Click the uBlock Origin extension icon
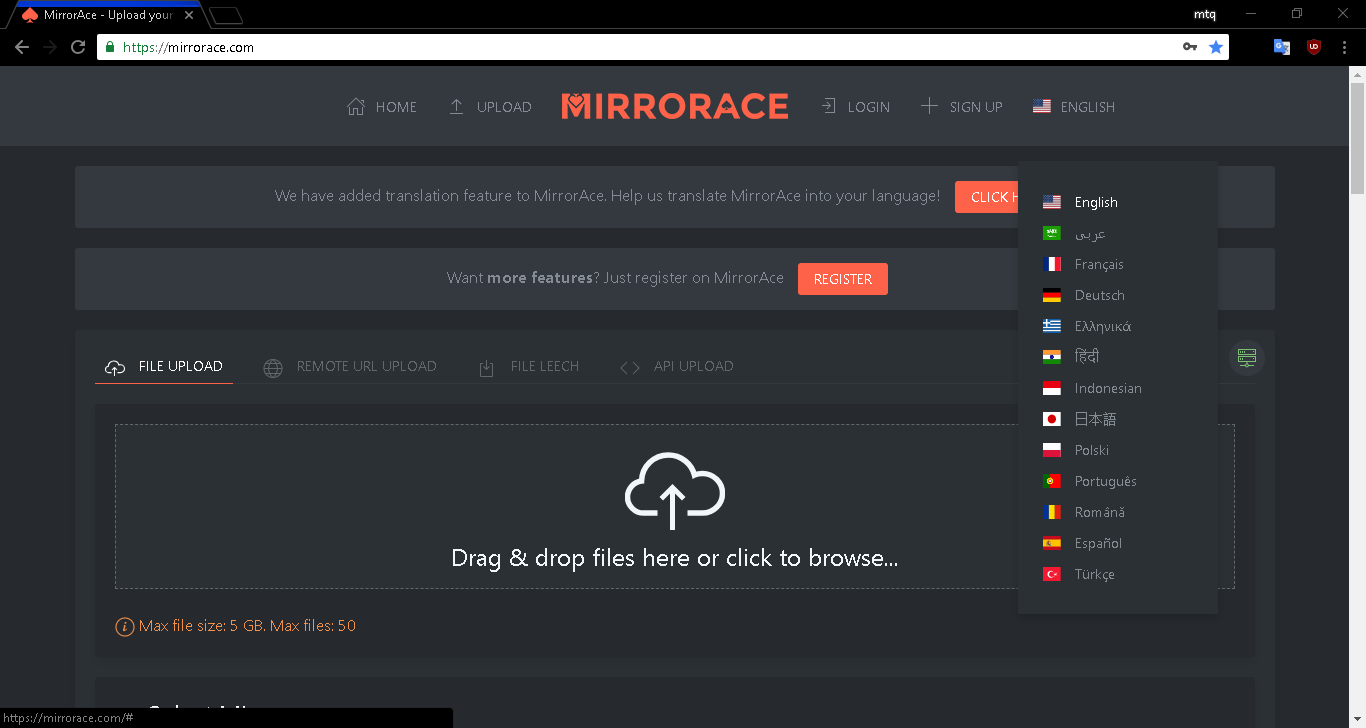 click(x=1314, y=47)
